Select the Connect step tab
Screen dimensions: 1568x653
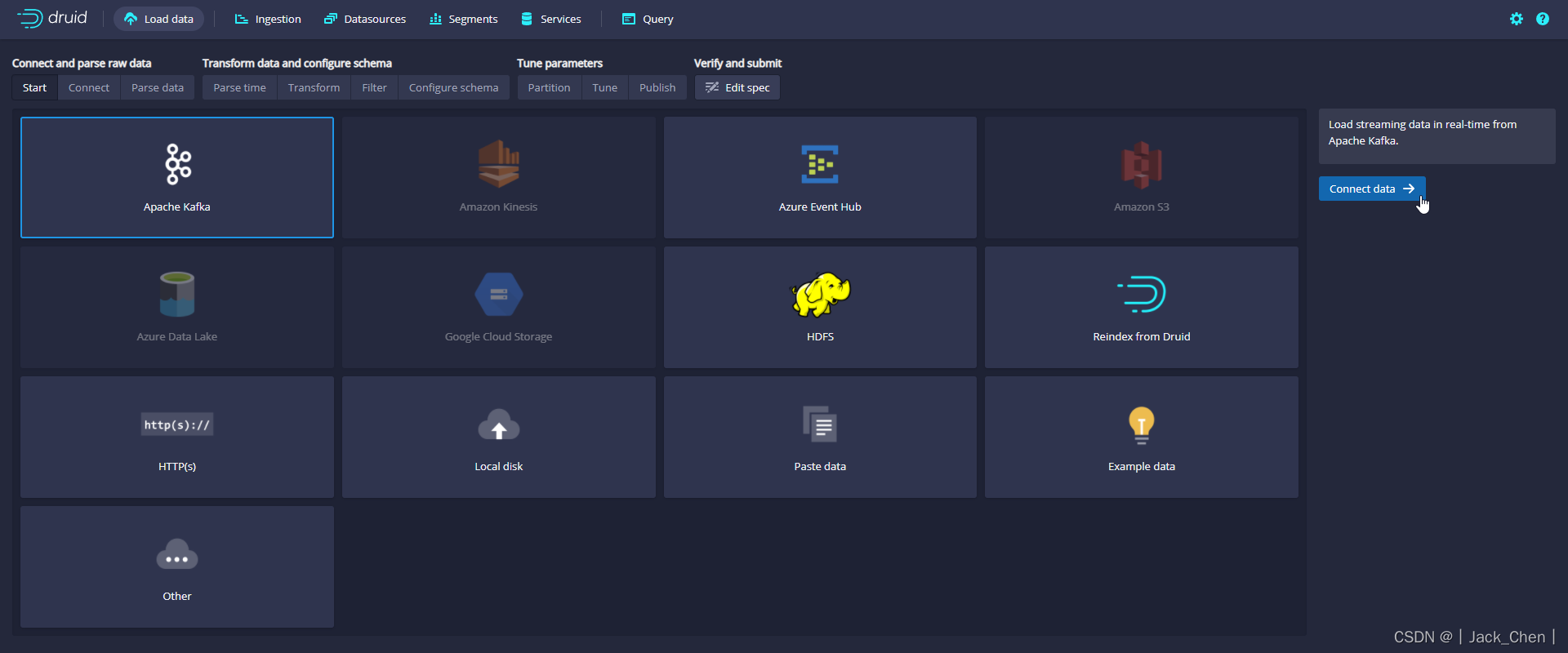(x=89, y=87)
